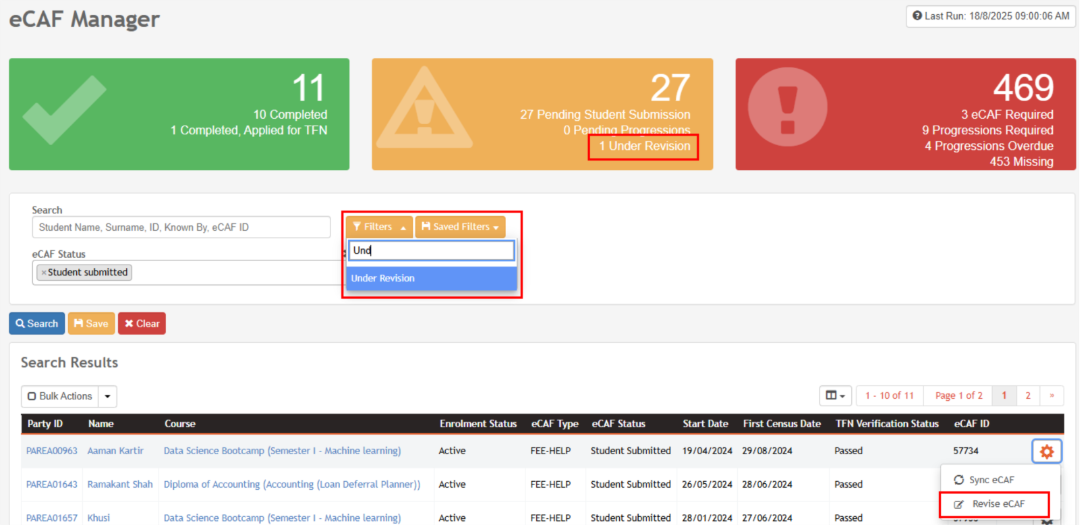Click the 4 Progressions Overdue text
This screenshot has width=1080, height=525.
point(989,146)
